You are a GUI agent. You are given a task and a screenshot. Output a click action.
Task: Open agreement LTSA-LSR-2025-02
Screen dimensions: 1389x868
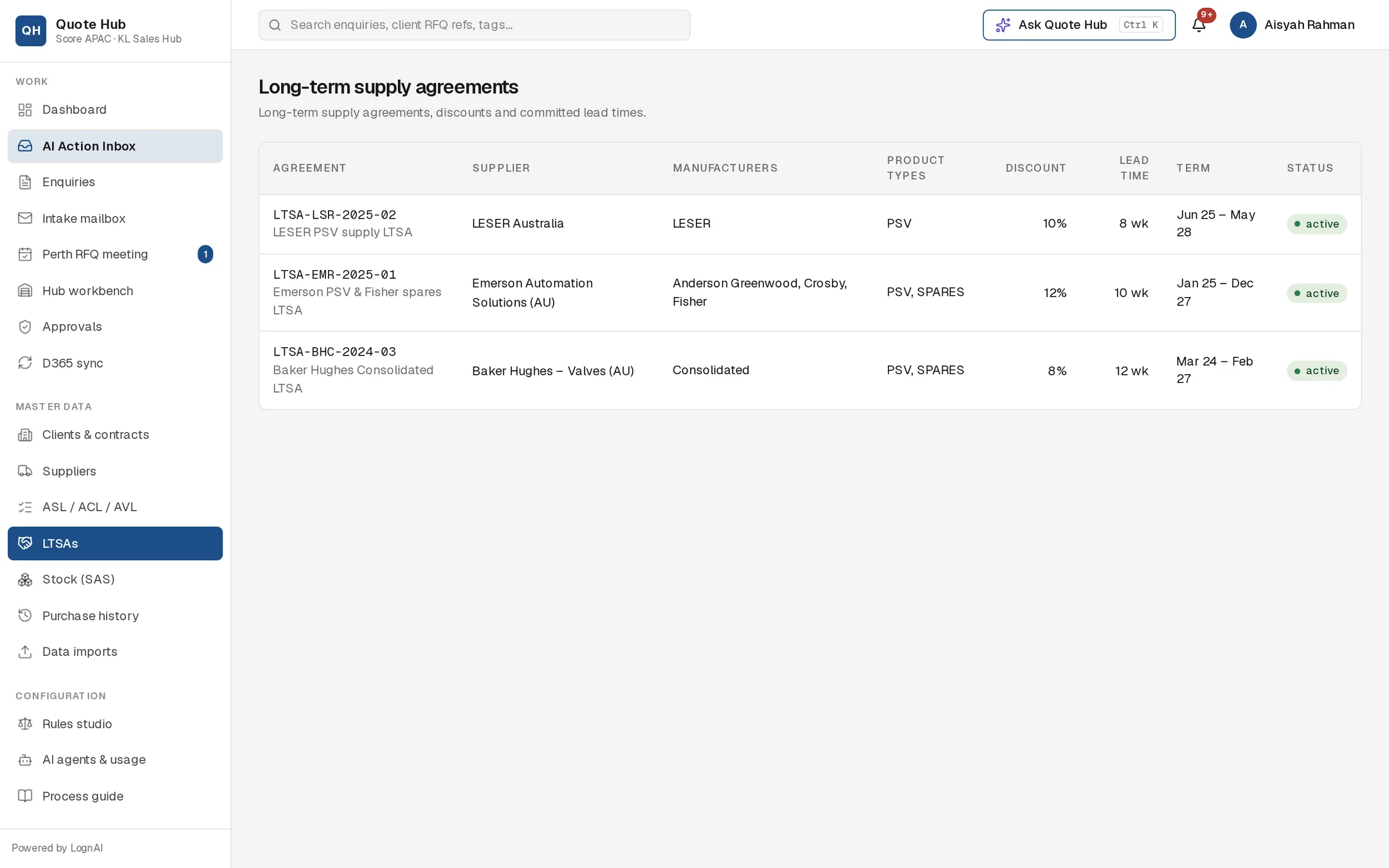334,215
